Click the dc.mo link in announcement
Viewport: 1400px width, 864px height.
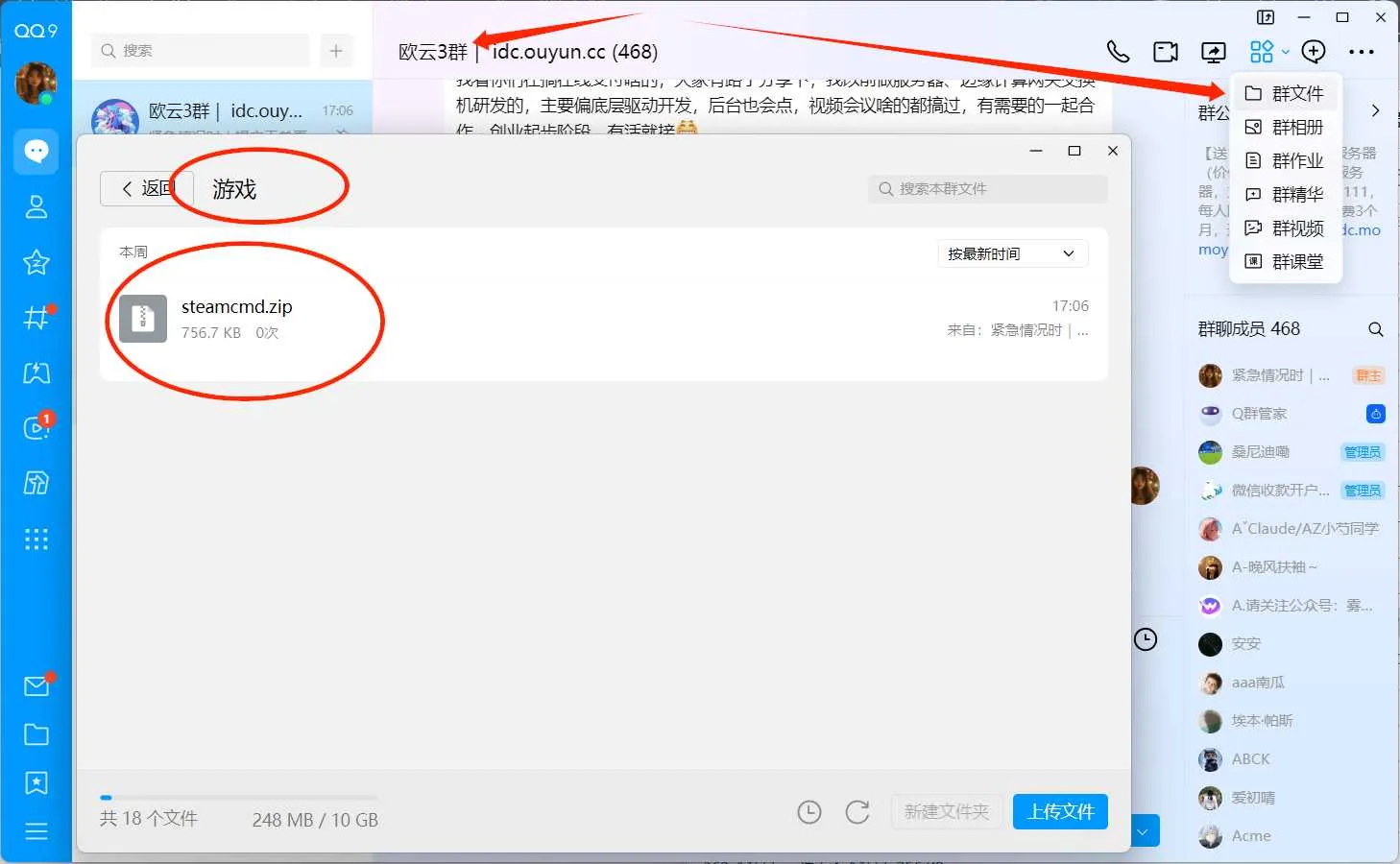tap(1362, 229)
